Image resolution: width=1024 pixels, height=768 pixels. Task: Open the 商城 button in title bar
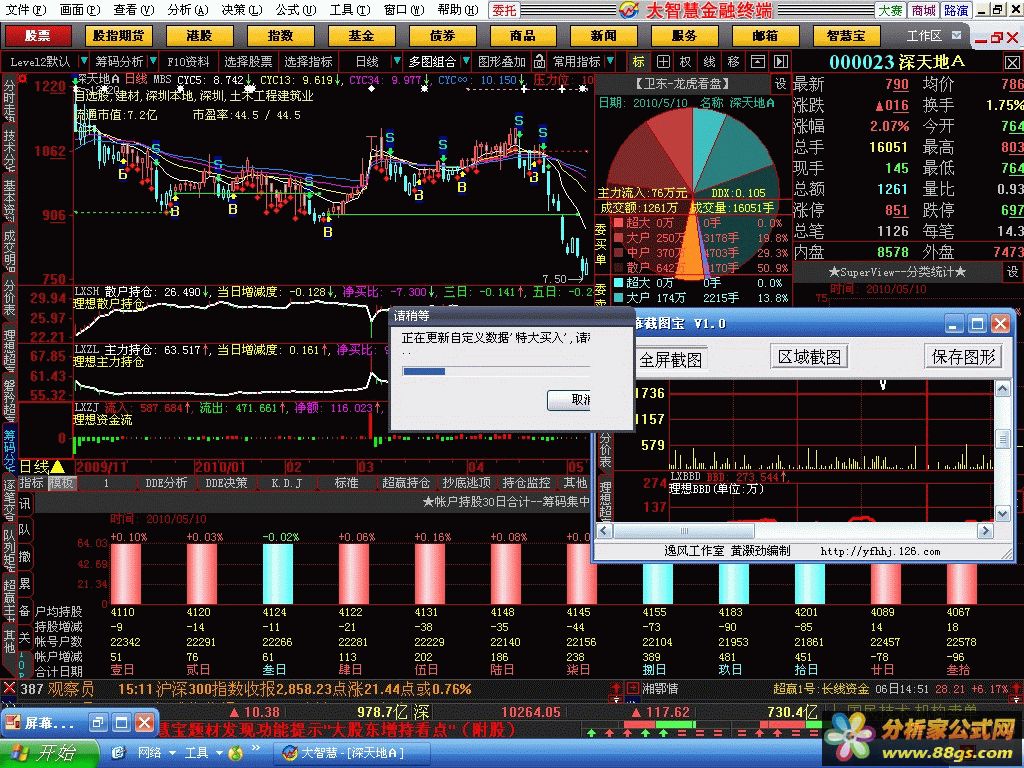point(923,10)
